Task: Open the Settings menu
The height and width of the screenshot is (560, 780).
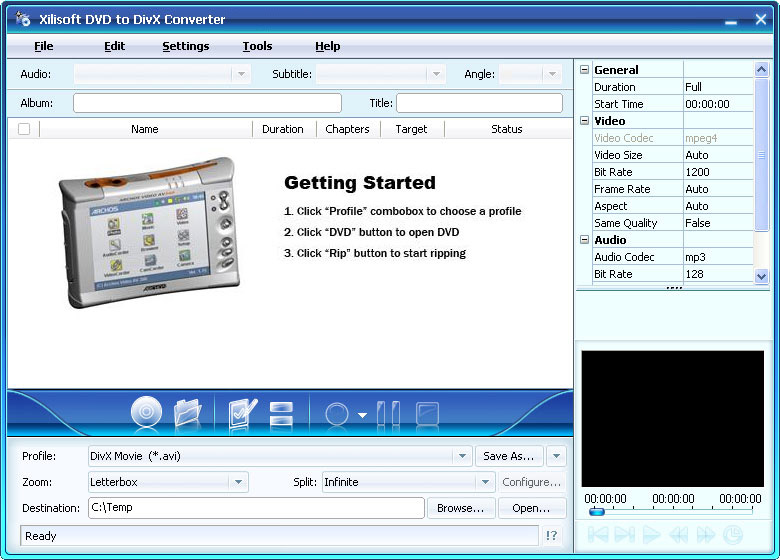Action: (186, 46)
